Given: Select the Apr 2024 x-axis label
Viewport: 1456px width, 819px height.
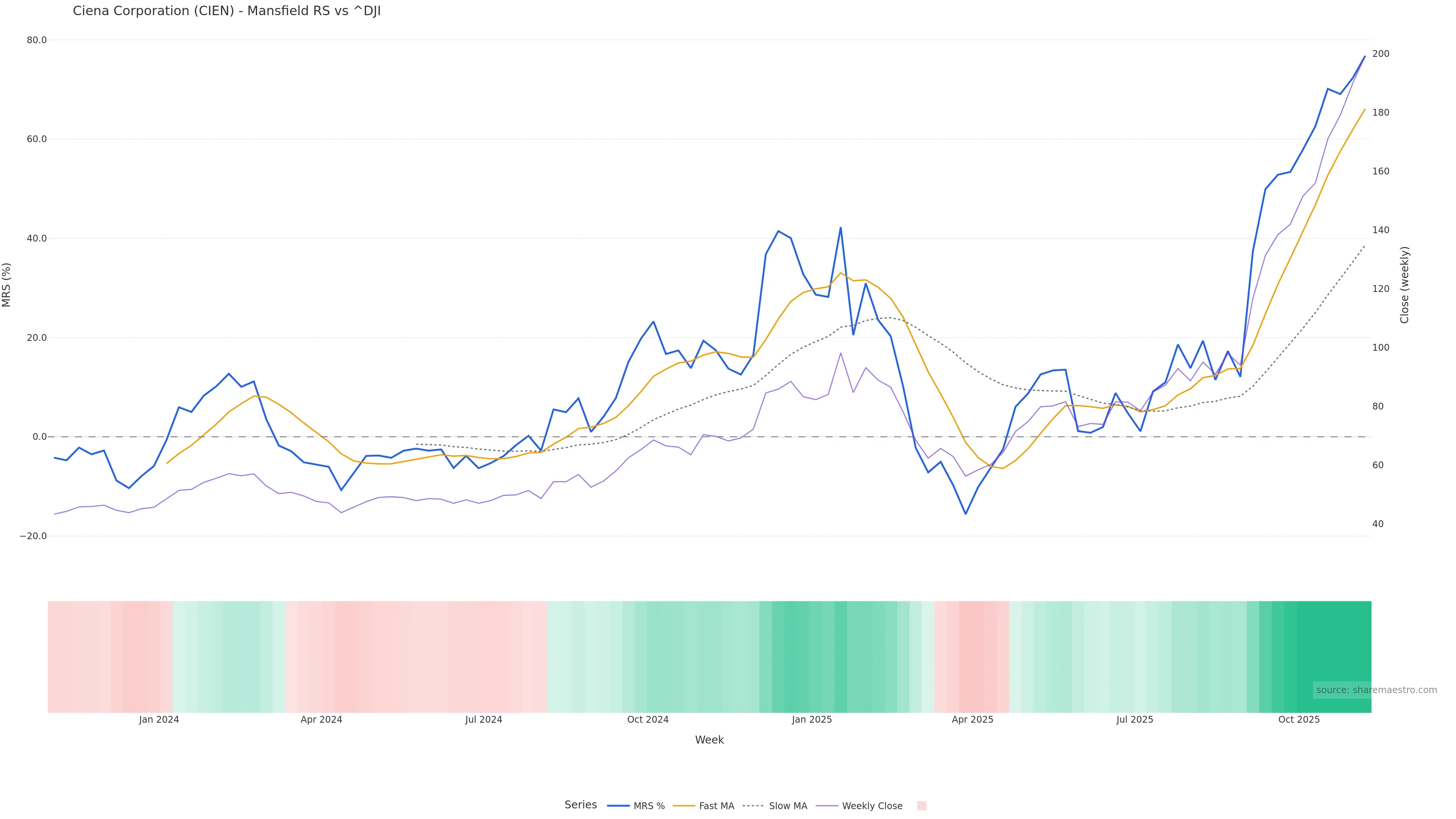Looking at the screenshot, I should pos(321,720).
